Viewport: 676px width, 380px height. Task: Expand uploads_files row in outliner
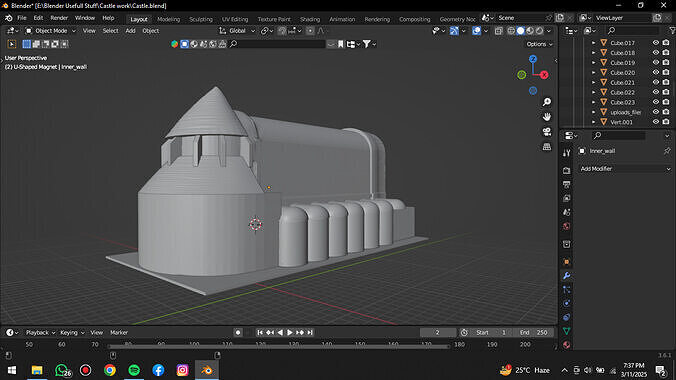point(593,112)
